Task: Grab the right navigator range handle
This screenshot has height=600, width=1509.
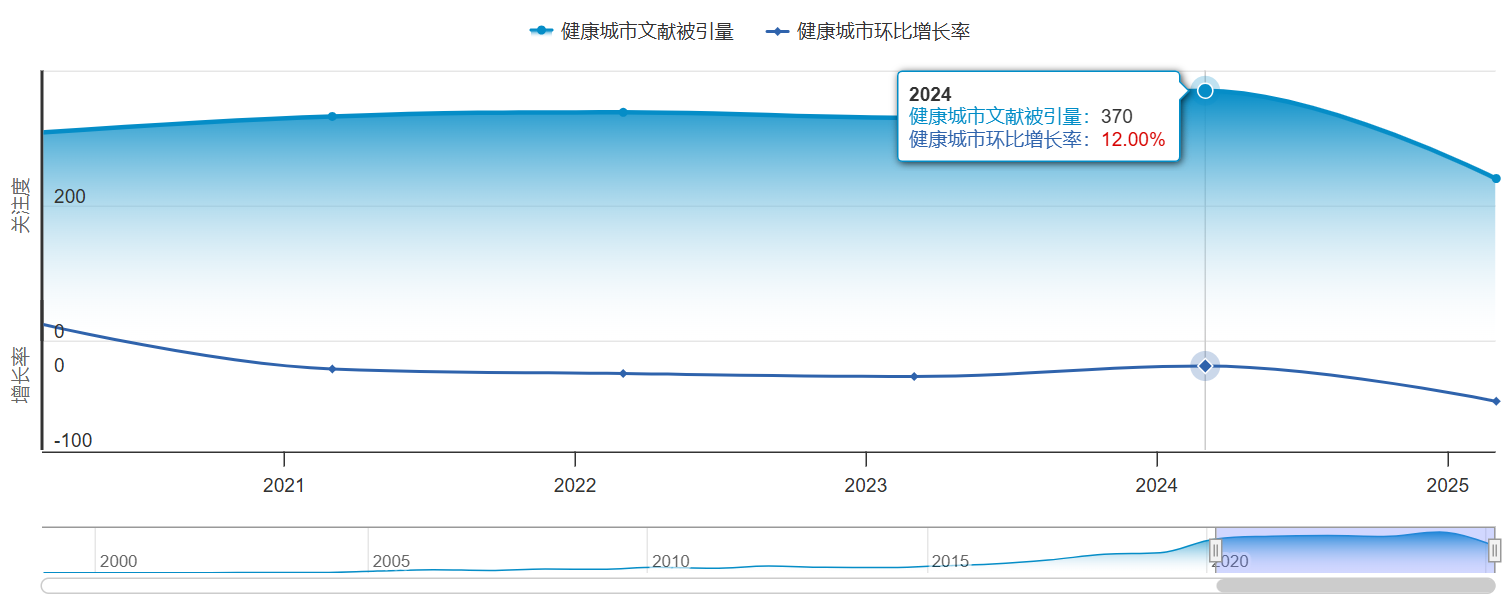Action: (x=1495, y=550)
